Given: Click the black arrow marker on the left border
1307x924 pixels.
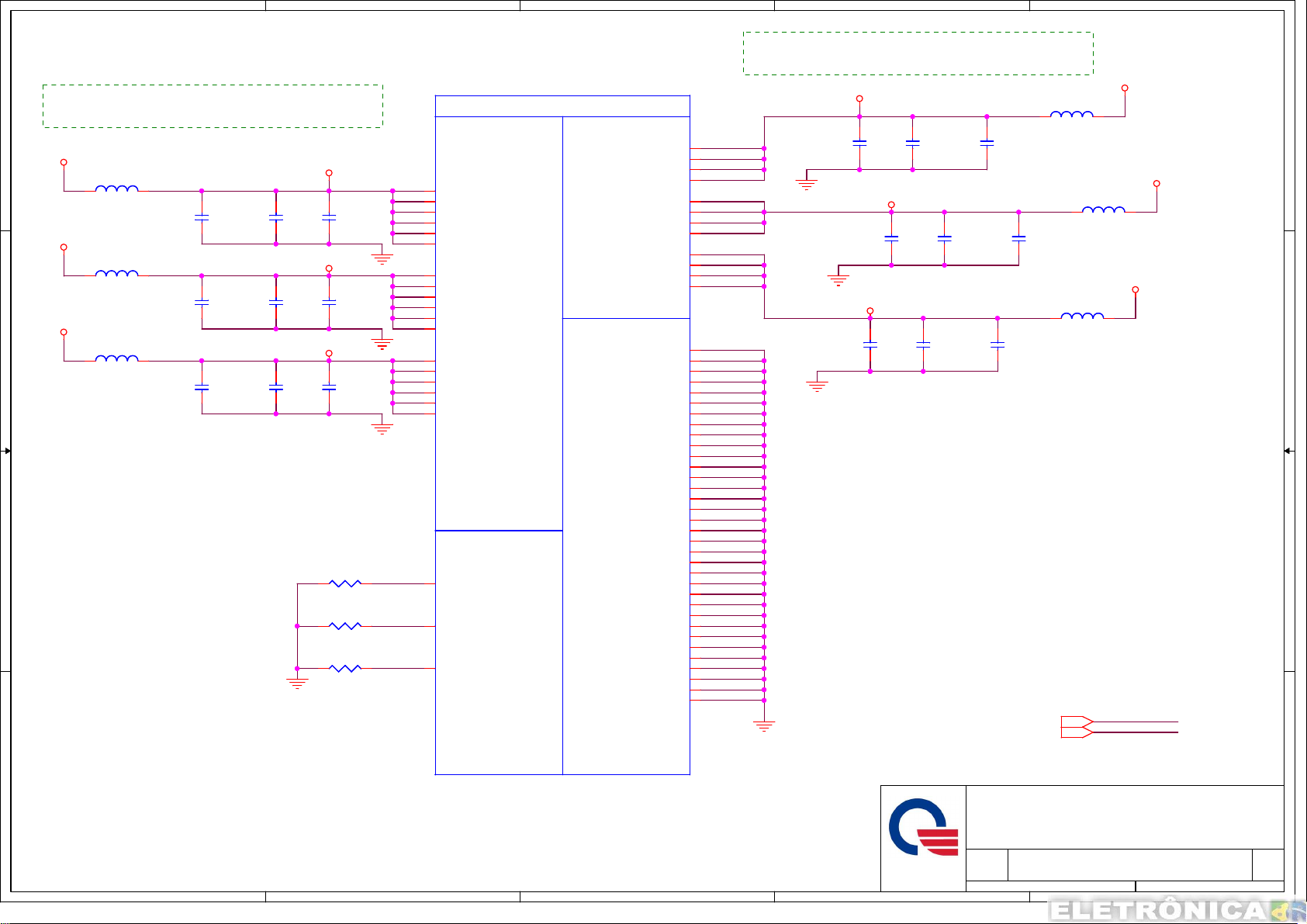Looking at the screenshot, I should [7, 451].
